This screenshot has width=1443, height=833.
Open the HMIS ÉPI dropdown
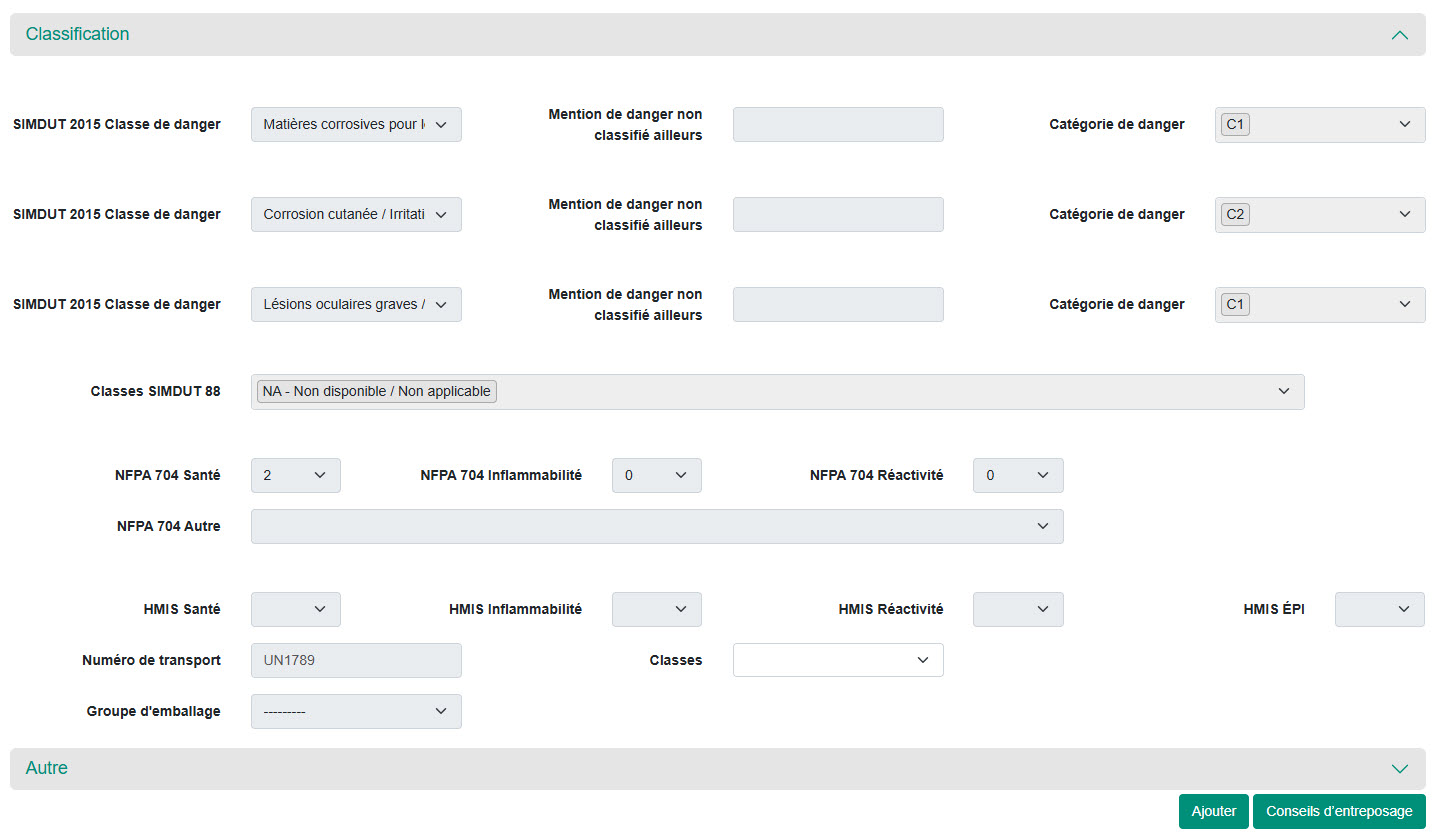pyautogui.click(x=1379, y=609)
